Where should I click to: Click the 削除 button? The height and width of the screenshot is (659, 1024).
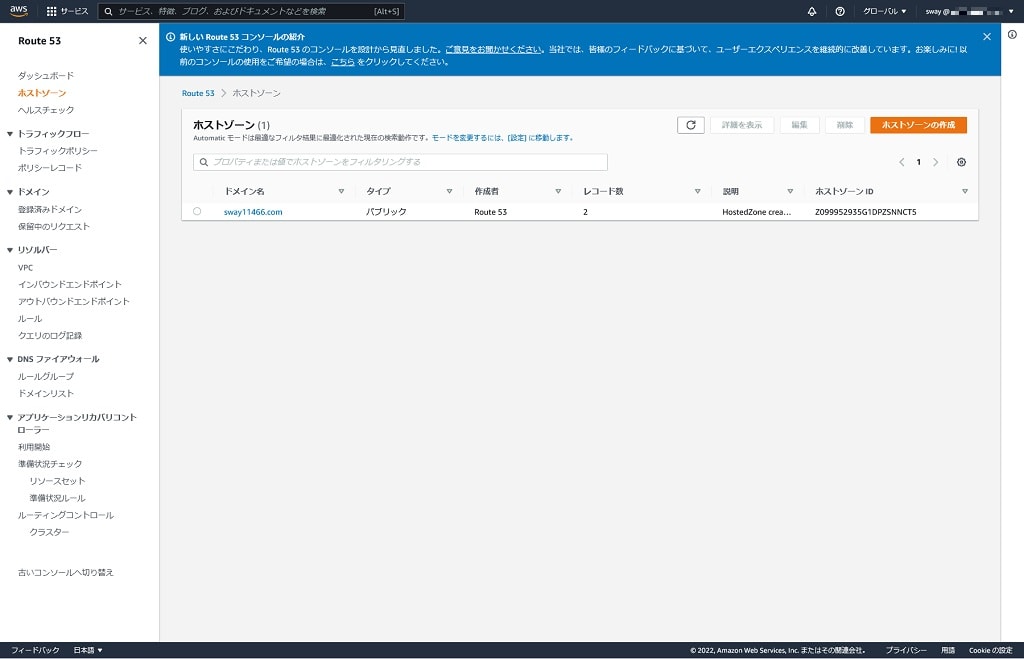click(x=845, y=125)
